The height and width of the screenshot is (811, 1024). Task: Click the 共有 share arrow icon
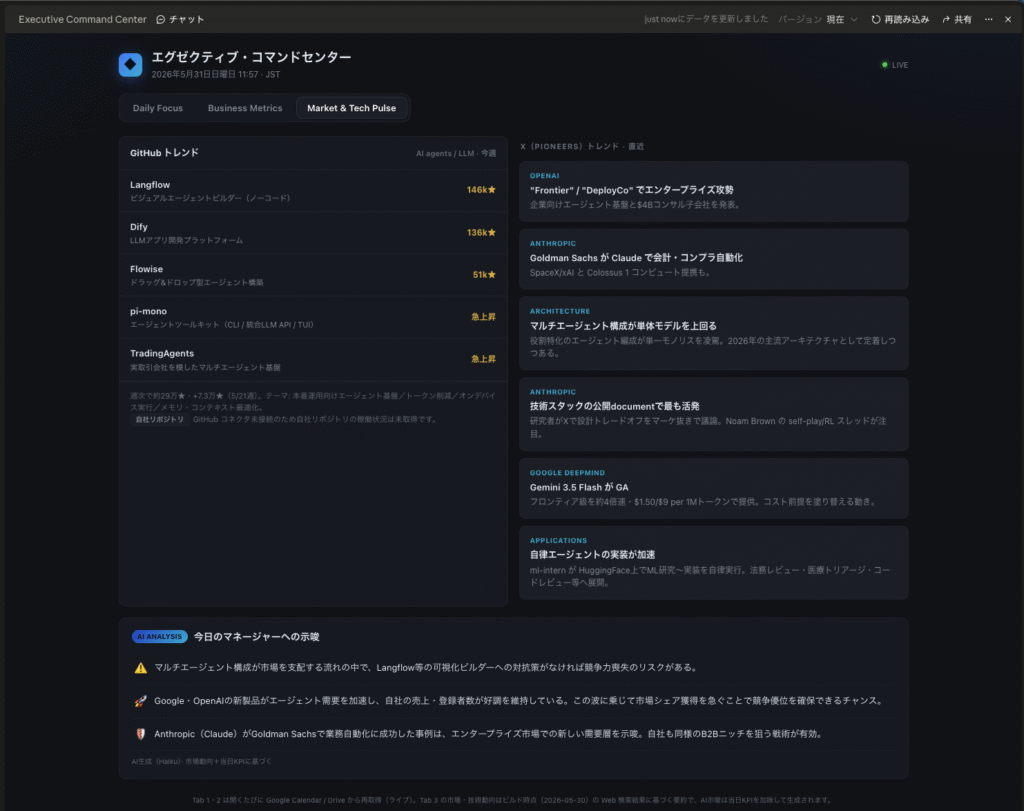(946, 20)
